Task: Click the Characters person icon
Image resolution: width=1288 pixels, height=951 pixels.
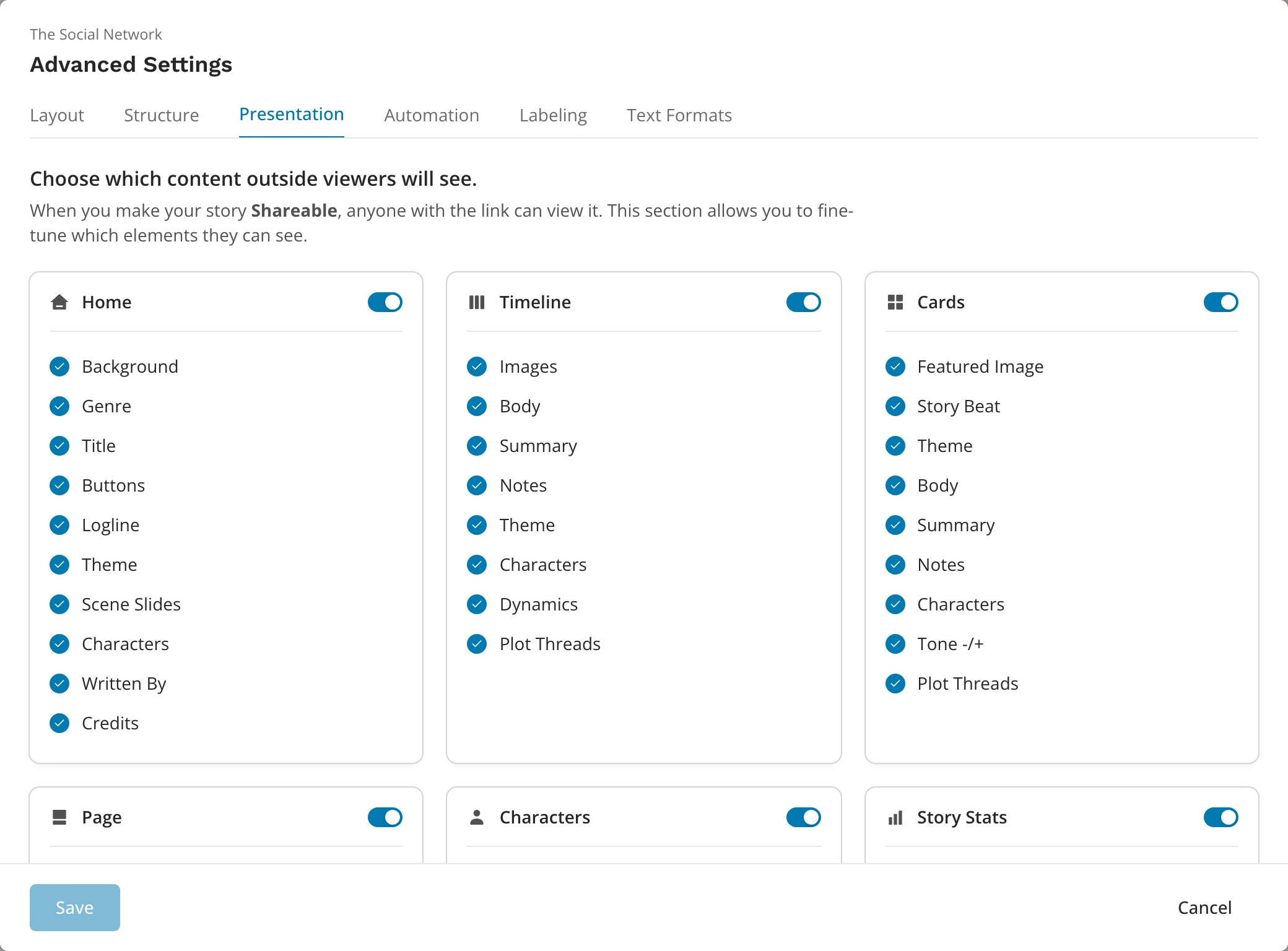Action: pos(477,817)
